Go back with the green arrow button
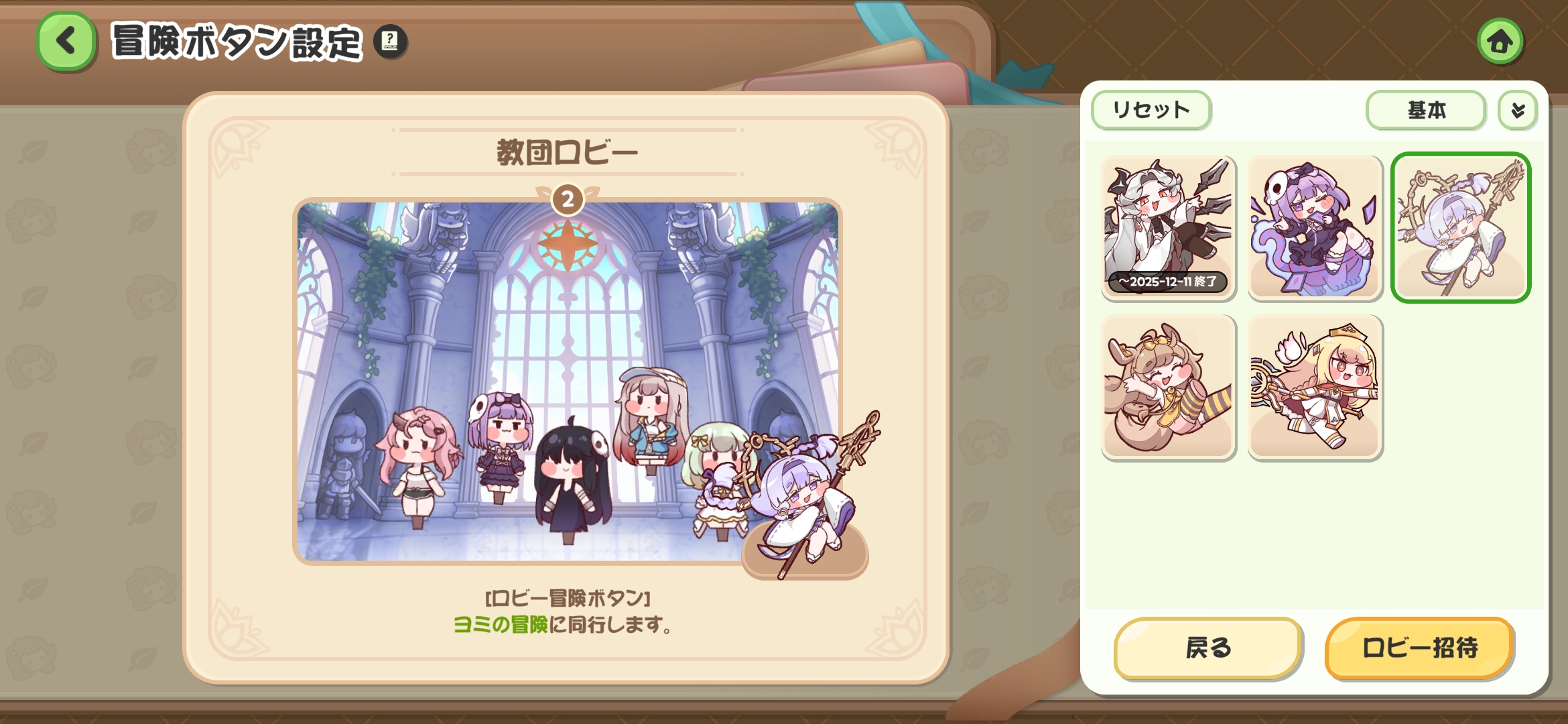 [x=66, y=42]
